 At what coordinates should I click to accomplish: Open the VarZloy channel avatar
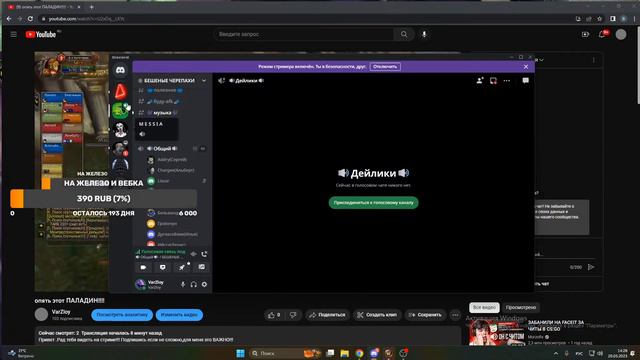pyautogui.click(x=41, y=315)
